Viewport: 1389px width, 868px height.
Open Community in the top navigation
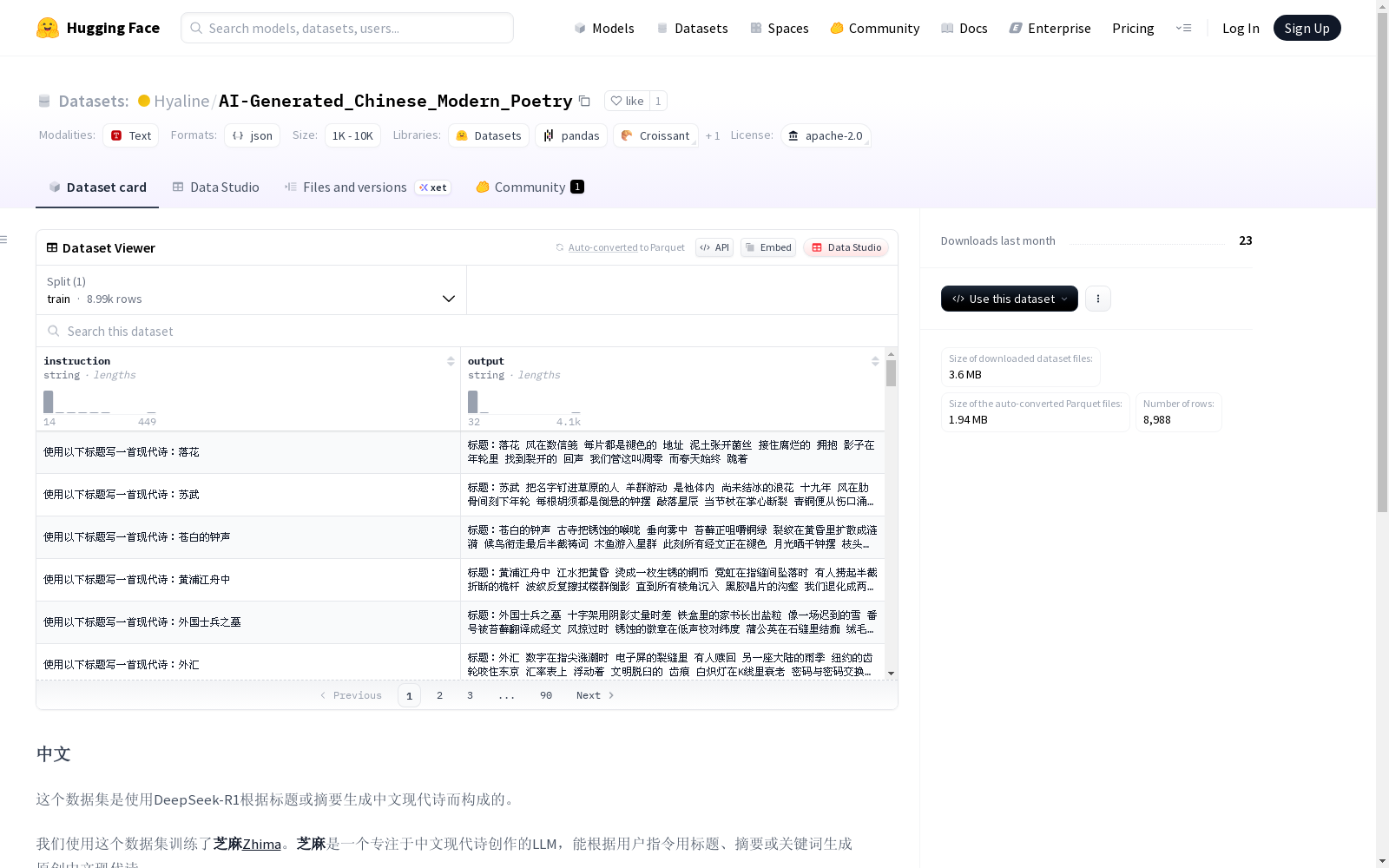(x=875, y=28)
